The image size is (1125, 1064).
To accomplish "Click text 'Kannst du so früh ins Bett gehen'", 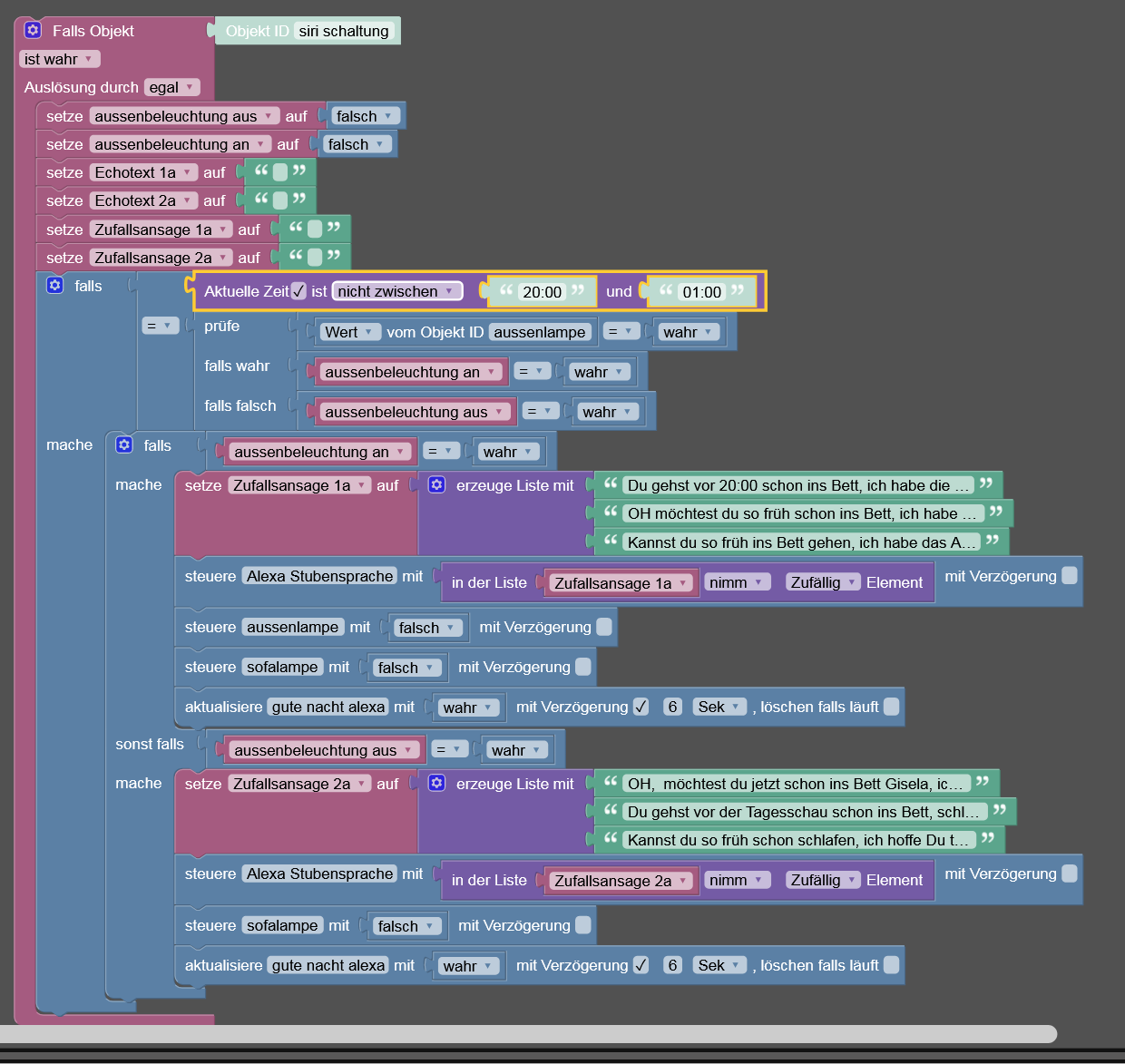I will click(x=802, y=542).
